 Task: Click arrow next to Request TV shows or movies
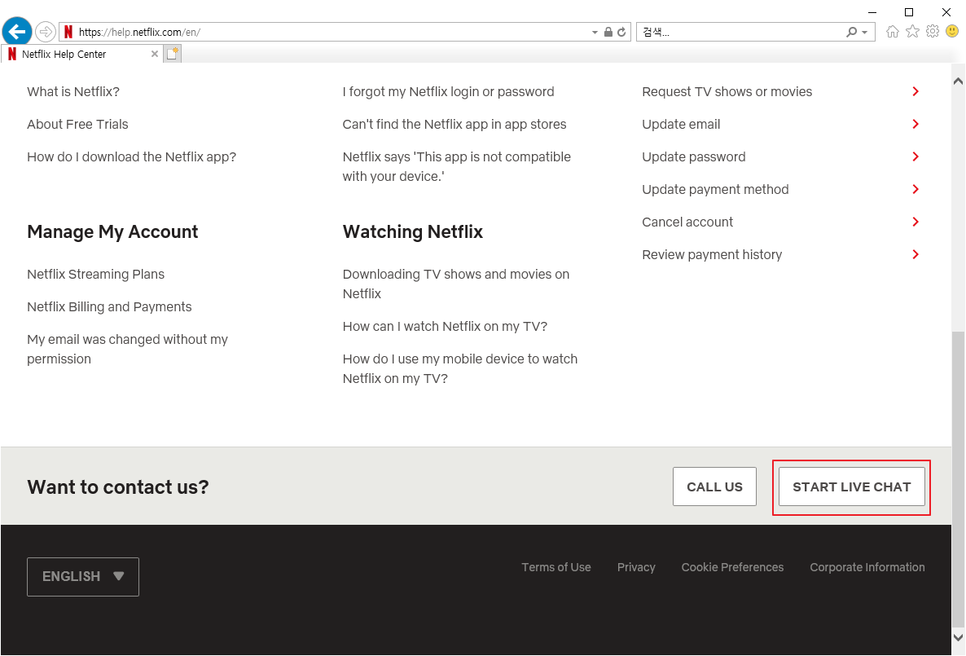[915, 92]
